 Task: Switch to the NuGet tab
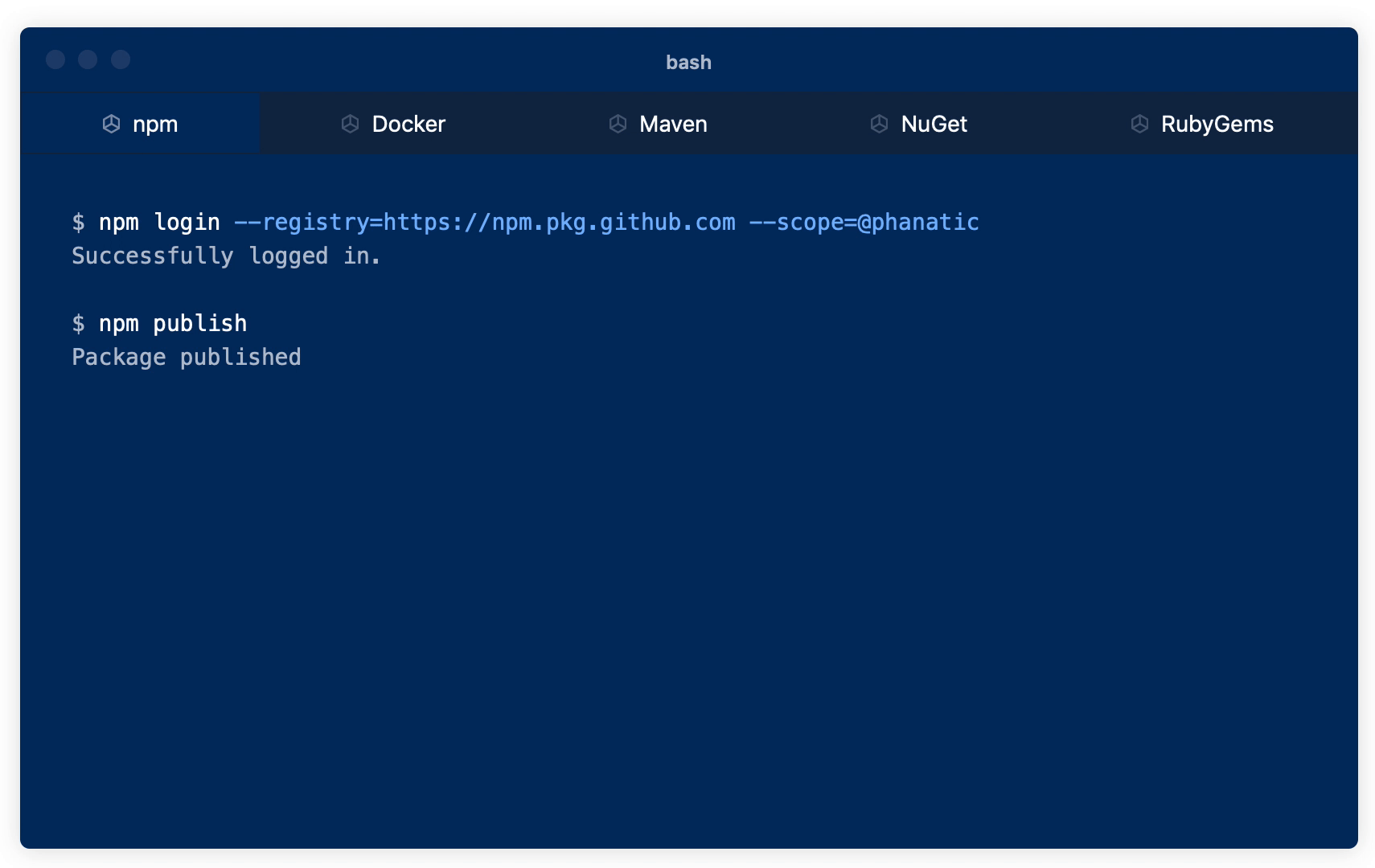(919, 124)
